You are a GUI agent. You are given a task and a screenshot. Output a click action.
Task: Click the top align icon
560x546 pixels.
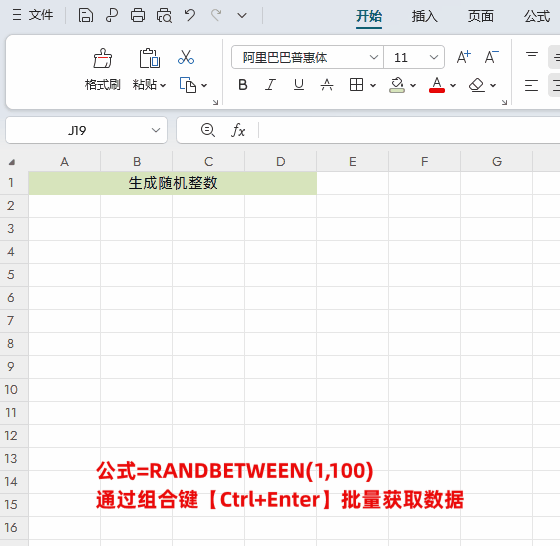[x=532, y=56]
